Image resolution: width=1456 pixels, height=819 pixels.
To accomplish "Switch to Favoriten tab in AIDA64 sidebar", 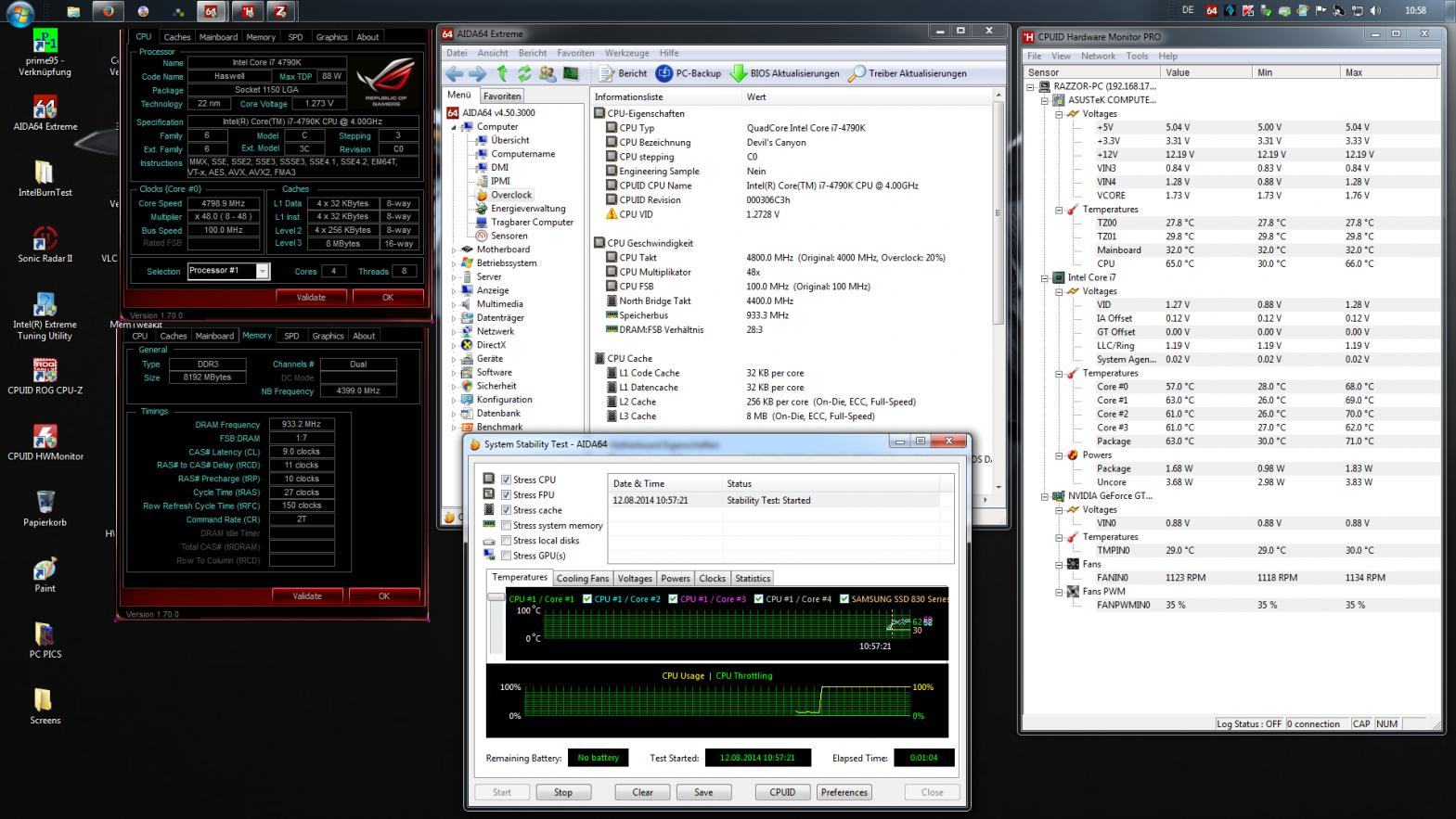I will pos(502,96).
